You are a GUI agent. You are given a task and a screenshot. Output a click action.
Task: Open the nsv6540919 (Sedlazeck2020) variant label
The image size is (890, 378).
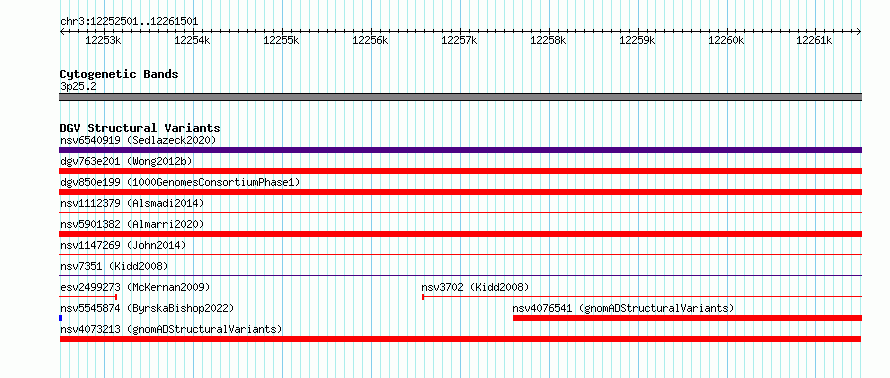(x=138, y=140)
